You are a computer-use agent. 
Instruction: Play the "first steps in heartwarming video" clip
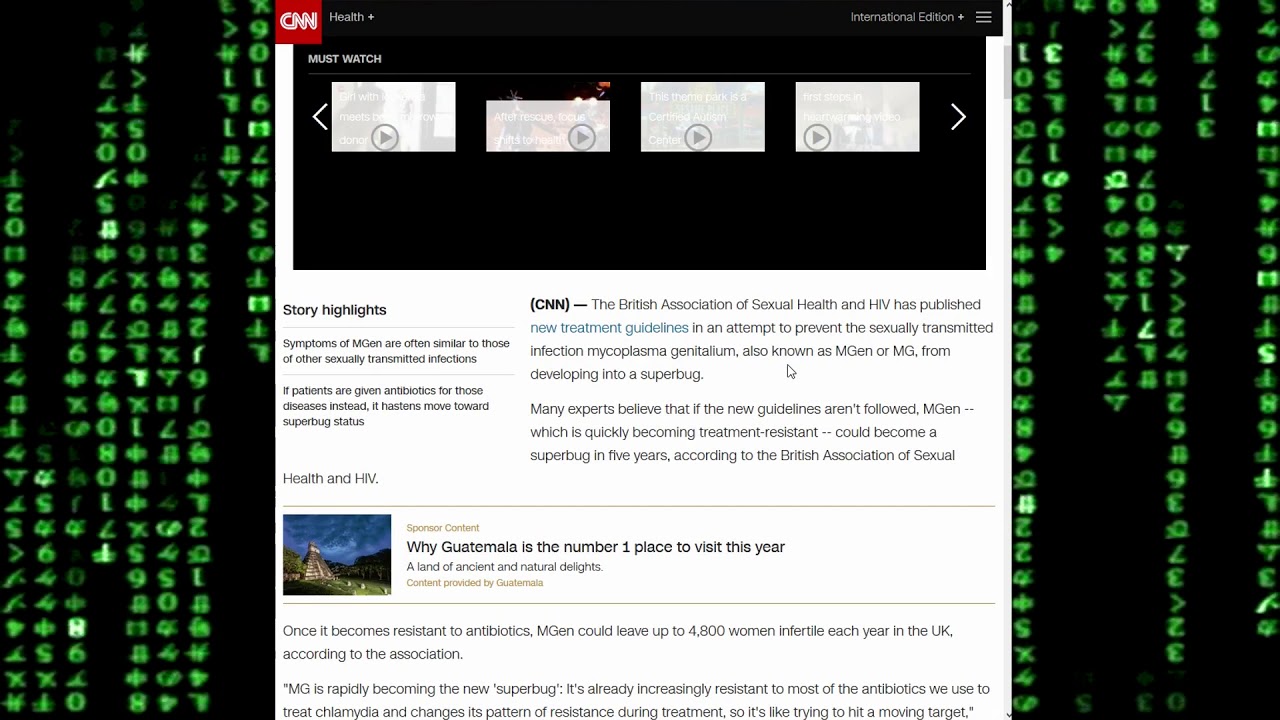(857, 117)
